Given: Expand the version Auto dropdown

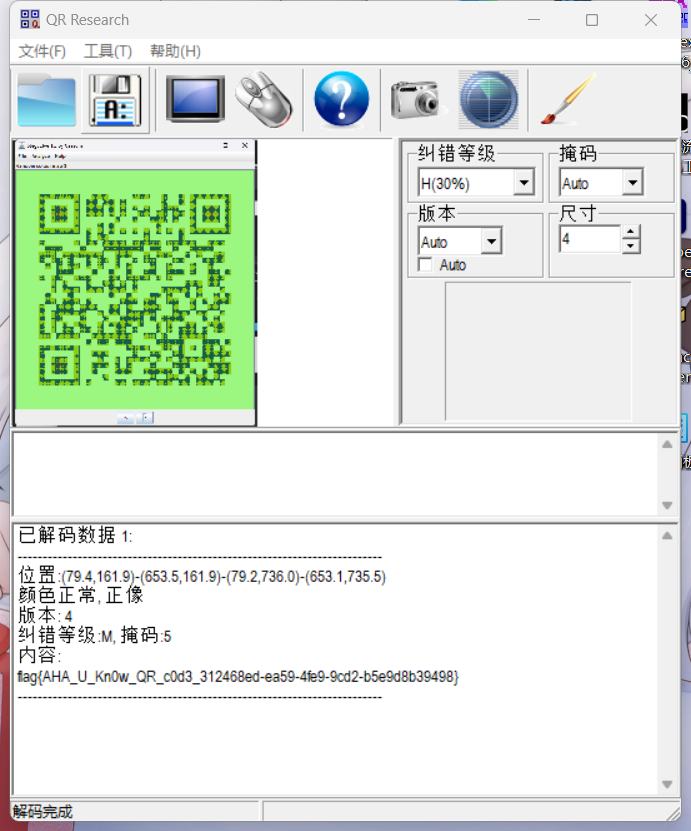Looking at the screenshot, I should click(490, 242).
